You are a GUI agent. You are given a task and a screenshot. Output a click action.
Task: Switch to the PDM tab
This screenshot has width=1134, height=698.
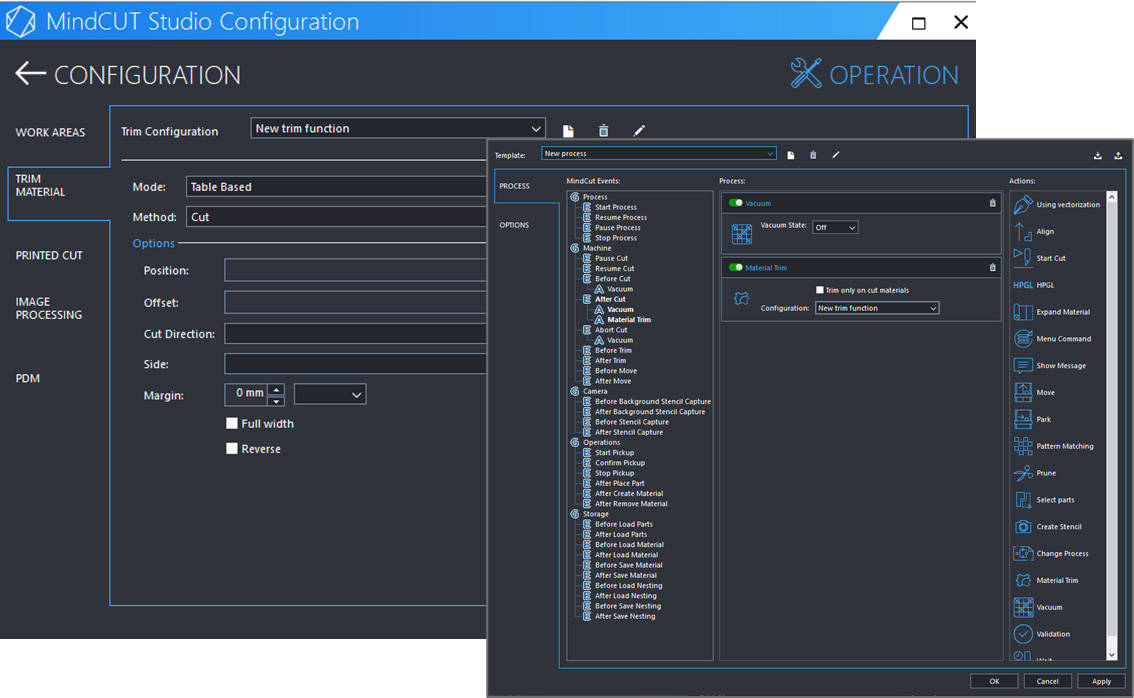point(27,378)
